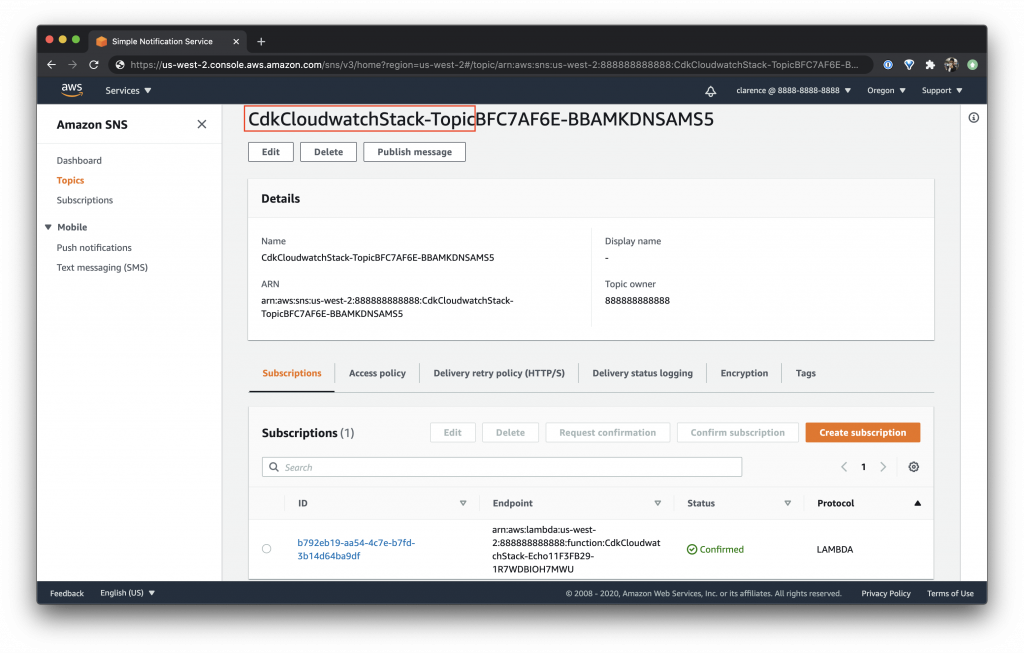Click the lambda endpoint ARN cell
This screenshot has width=1024, height=653.
tap(576, 549)
